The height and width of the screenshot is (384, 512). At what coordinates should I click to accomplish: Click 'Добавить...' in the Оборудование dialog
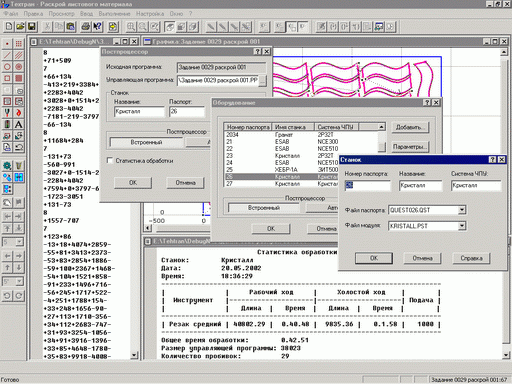410,127
